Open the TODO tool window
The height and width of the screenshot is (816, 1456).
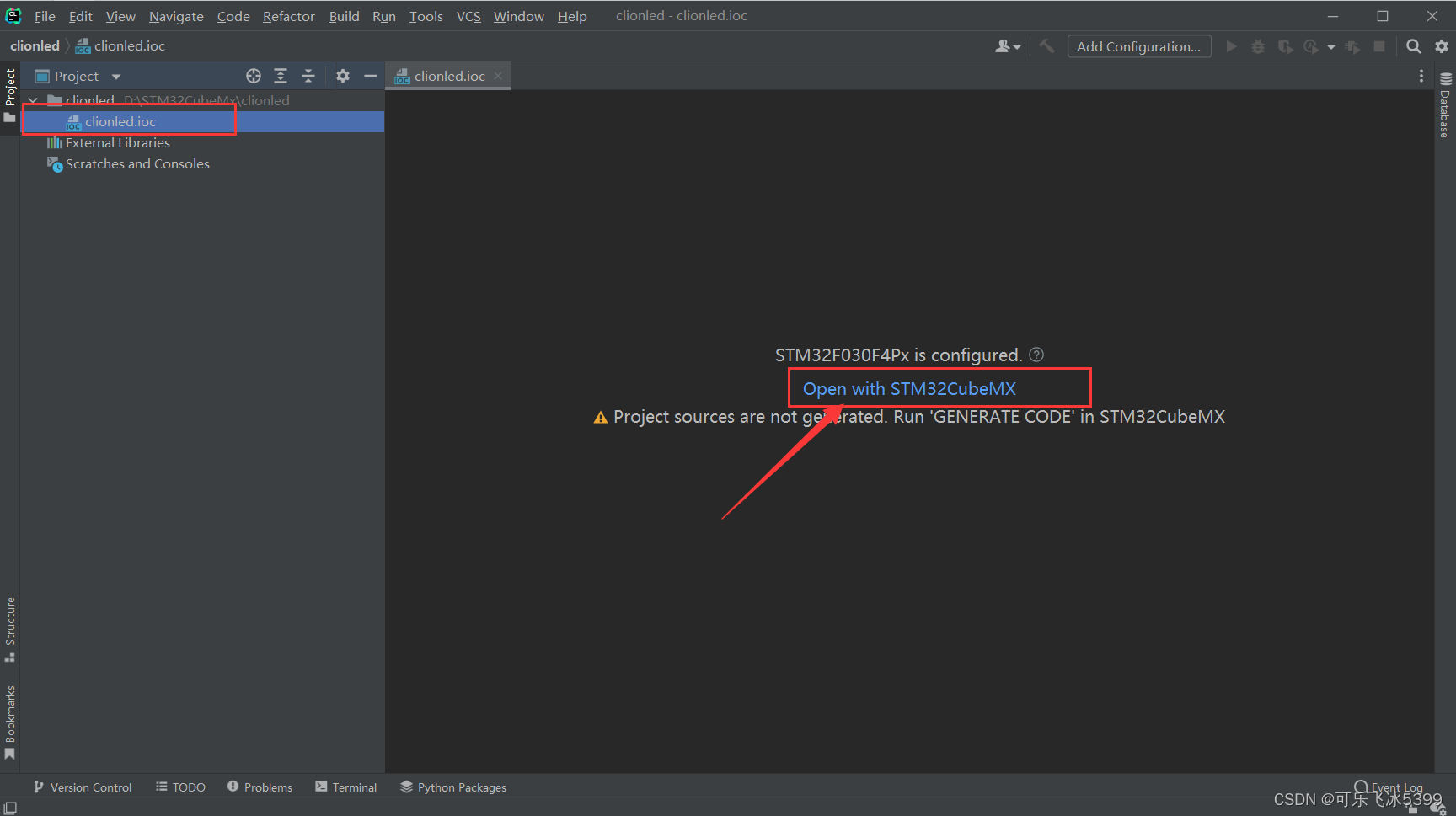180,787
